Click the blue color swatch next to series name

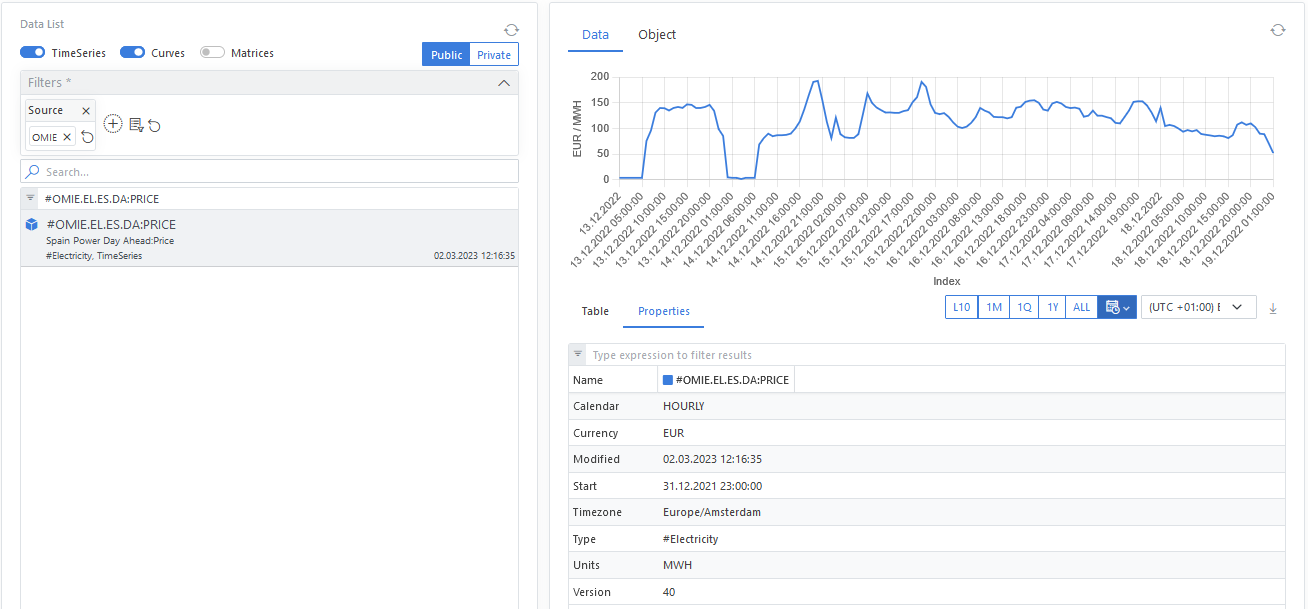click(668, 380)
